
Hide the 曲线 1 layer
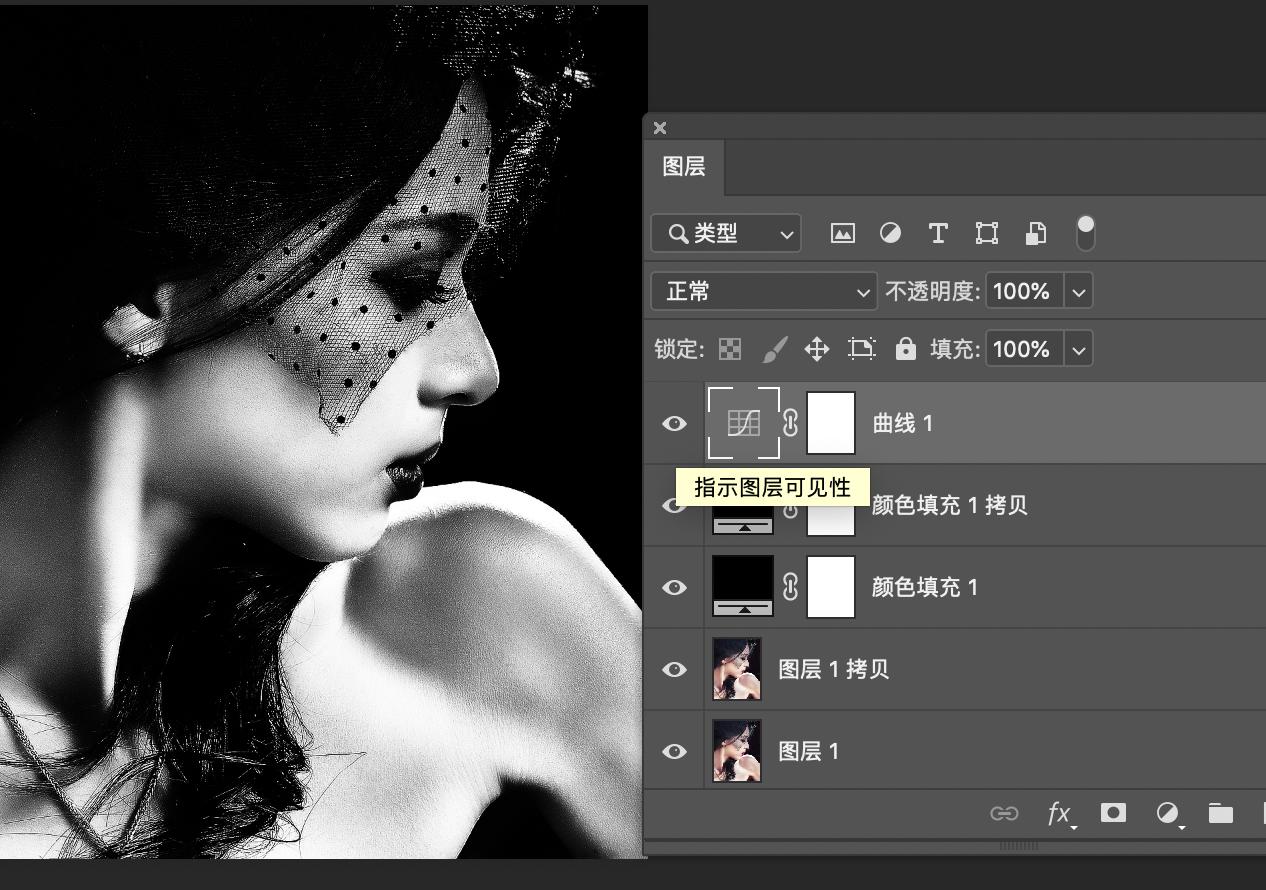point(675,423)
